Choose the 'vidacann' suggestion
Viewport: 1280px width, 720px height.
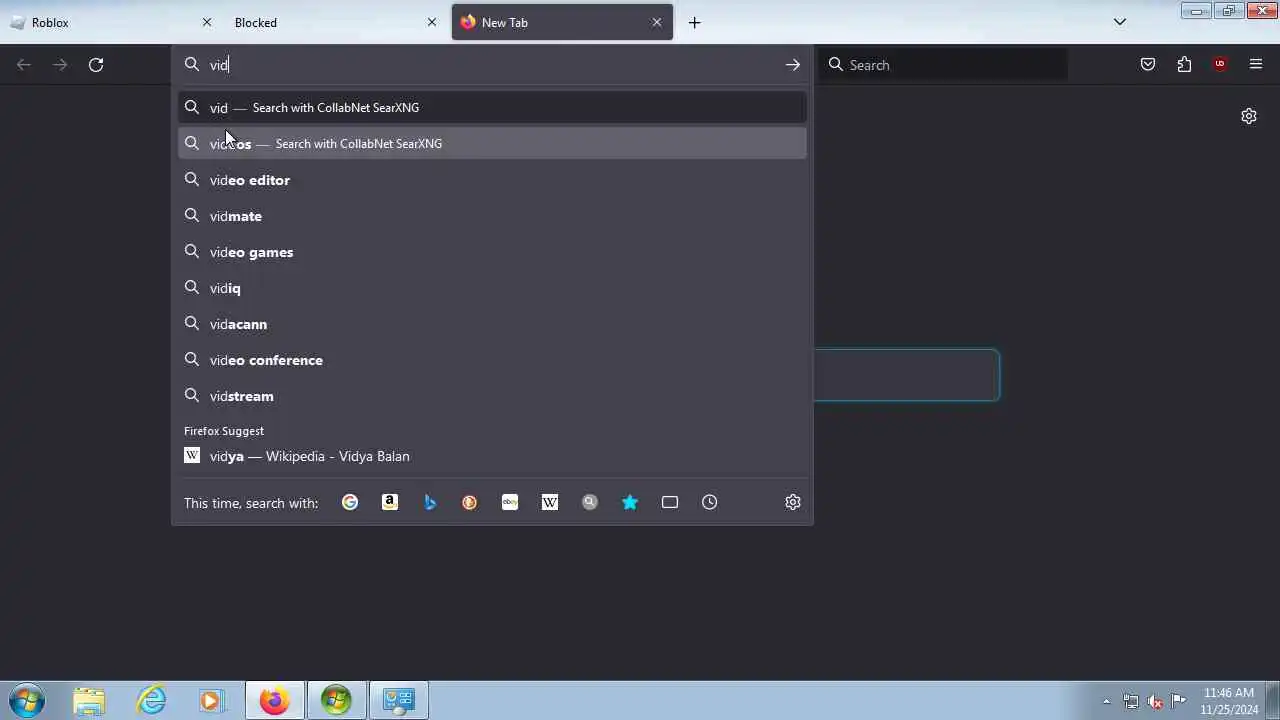point(492,324)
